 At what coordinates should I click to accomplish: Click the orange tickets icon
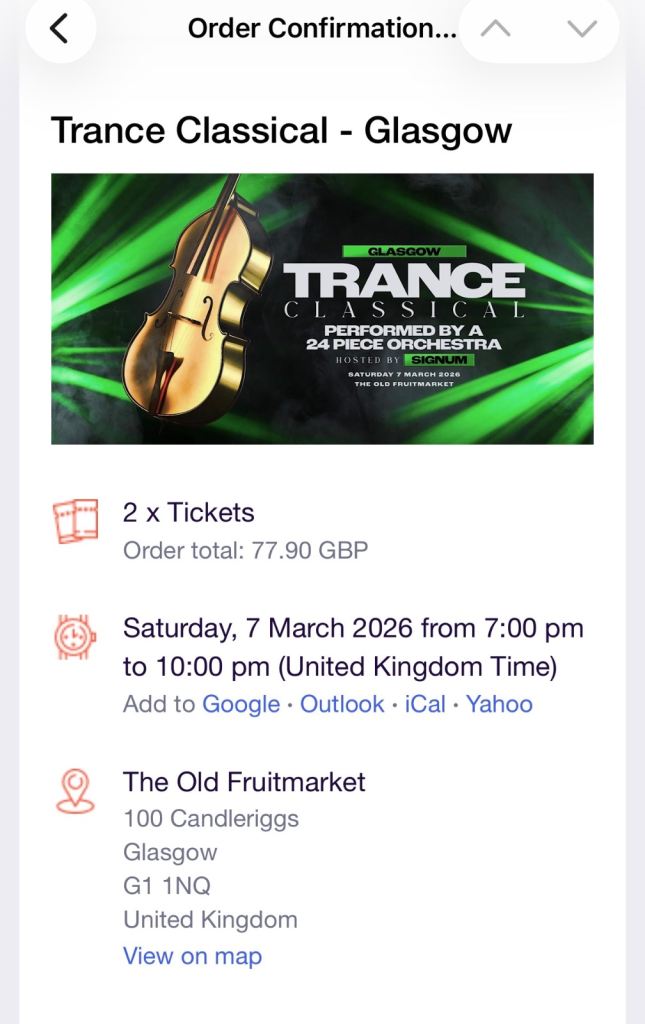(76, 521)
